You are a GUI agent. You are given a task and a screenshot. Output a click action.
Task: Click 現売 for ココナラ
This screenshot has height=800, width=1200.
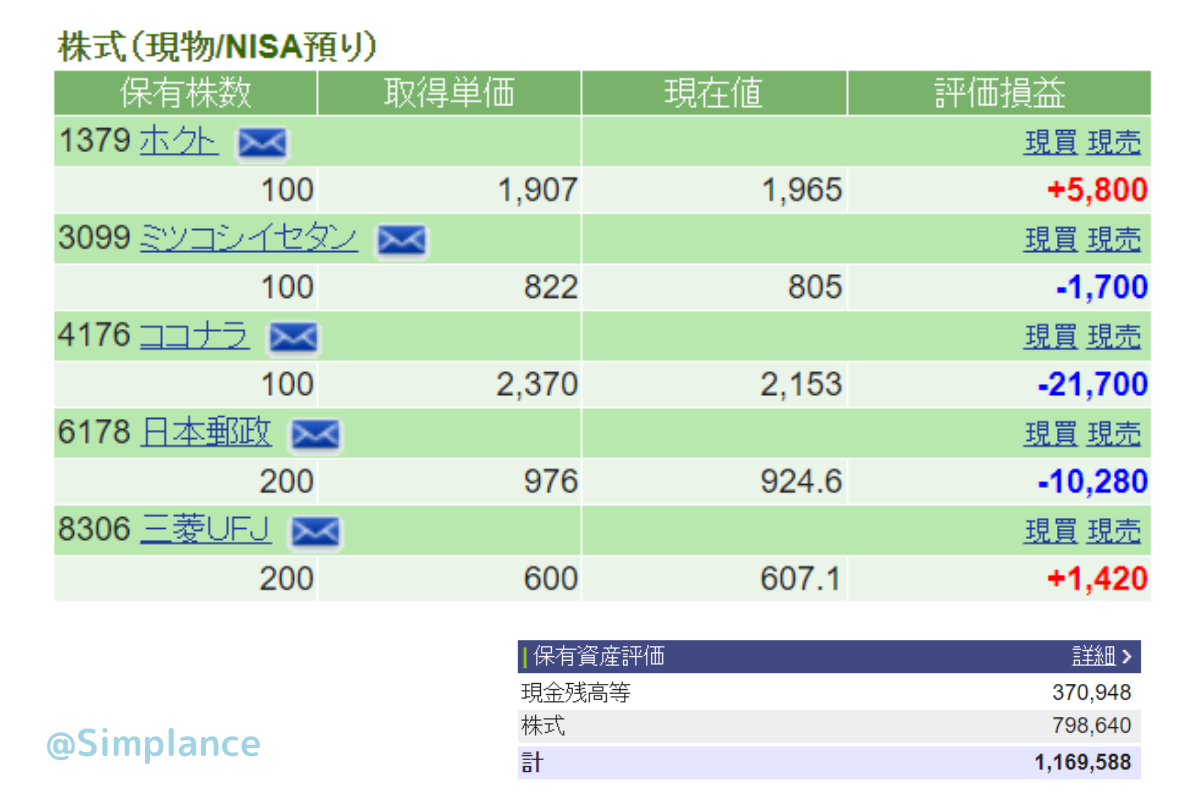tap(1113, 337)
